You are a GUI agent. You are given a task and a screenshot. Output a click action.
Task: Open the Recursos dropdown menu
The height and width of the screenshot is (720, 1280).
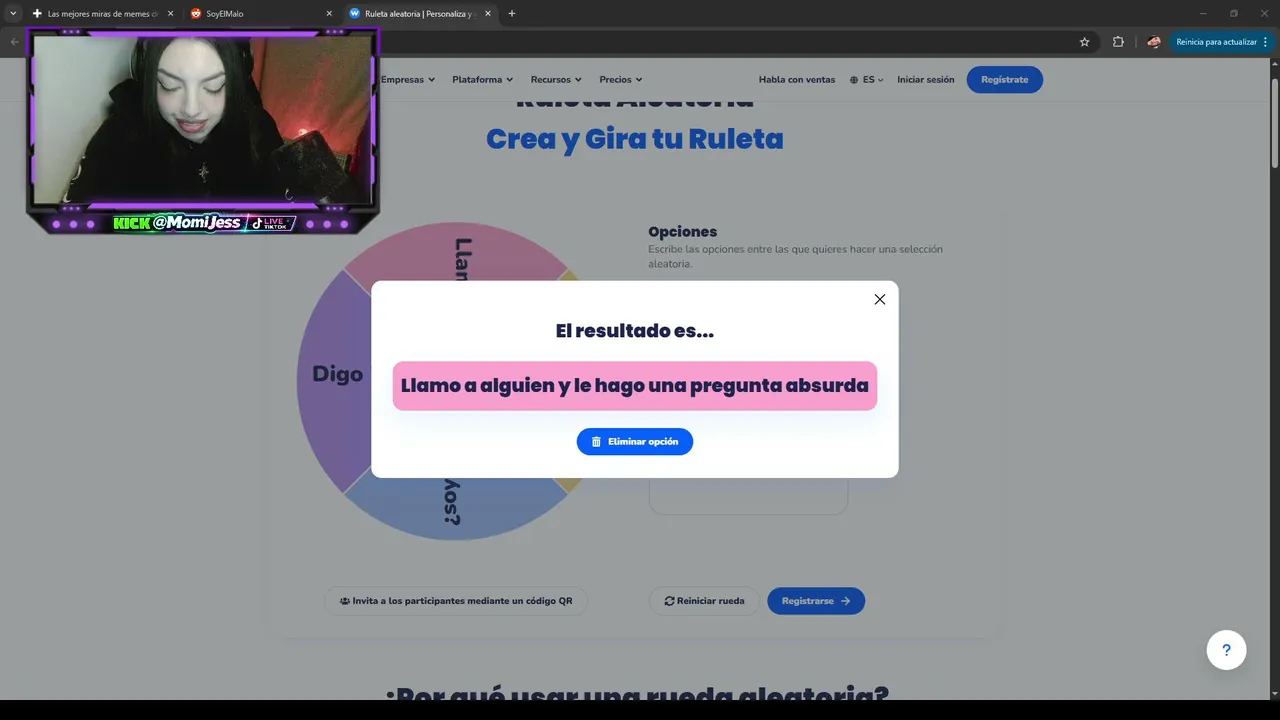tap(556, 80)
